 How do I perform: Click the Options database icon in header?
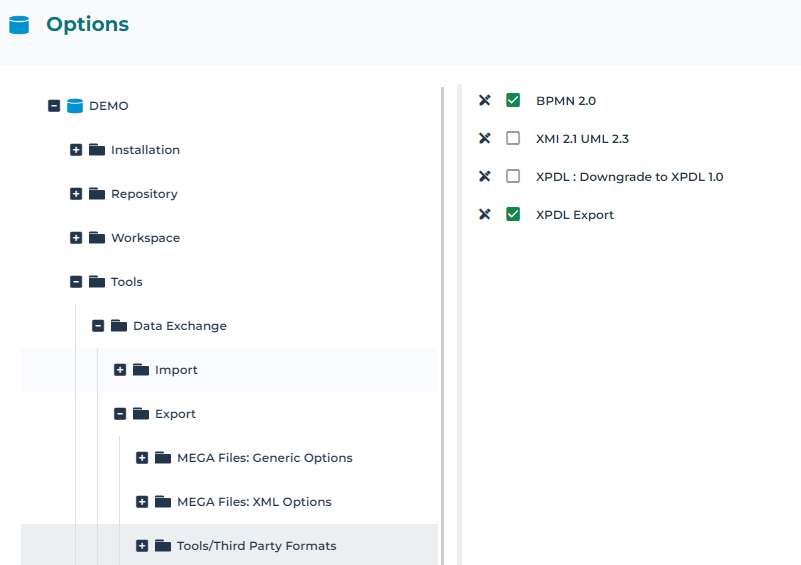(x=19, y=25)
